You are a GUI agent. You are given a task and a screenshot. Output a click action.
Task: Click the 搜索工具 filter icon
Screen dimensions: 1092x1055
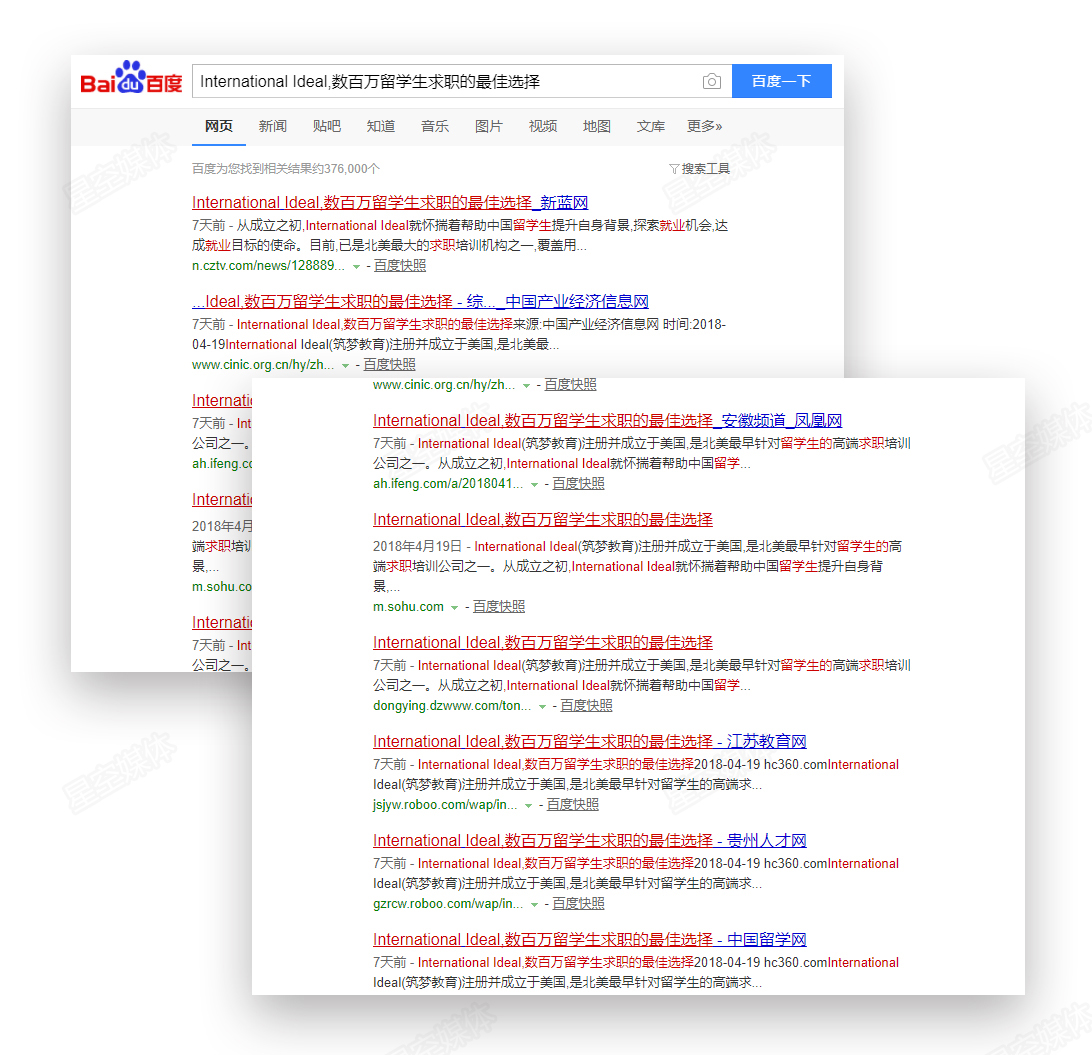coord(673,169)
